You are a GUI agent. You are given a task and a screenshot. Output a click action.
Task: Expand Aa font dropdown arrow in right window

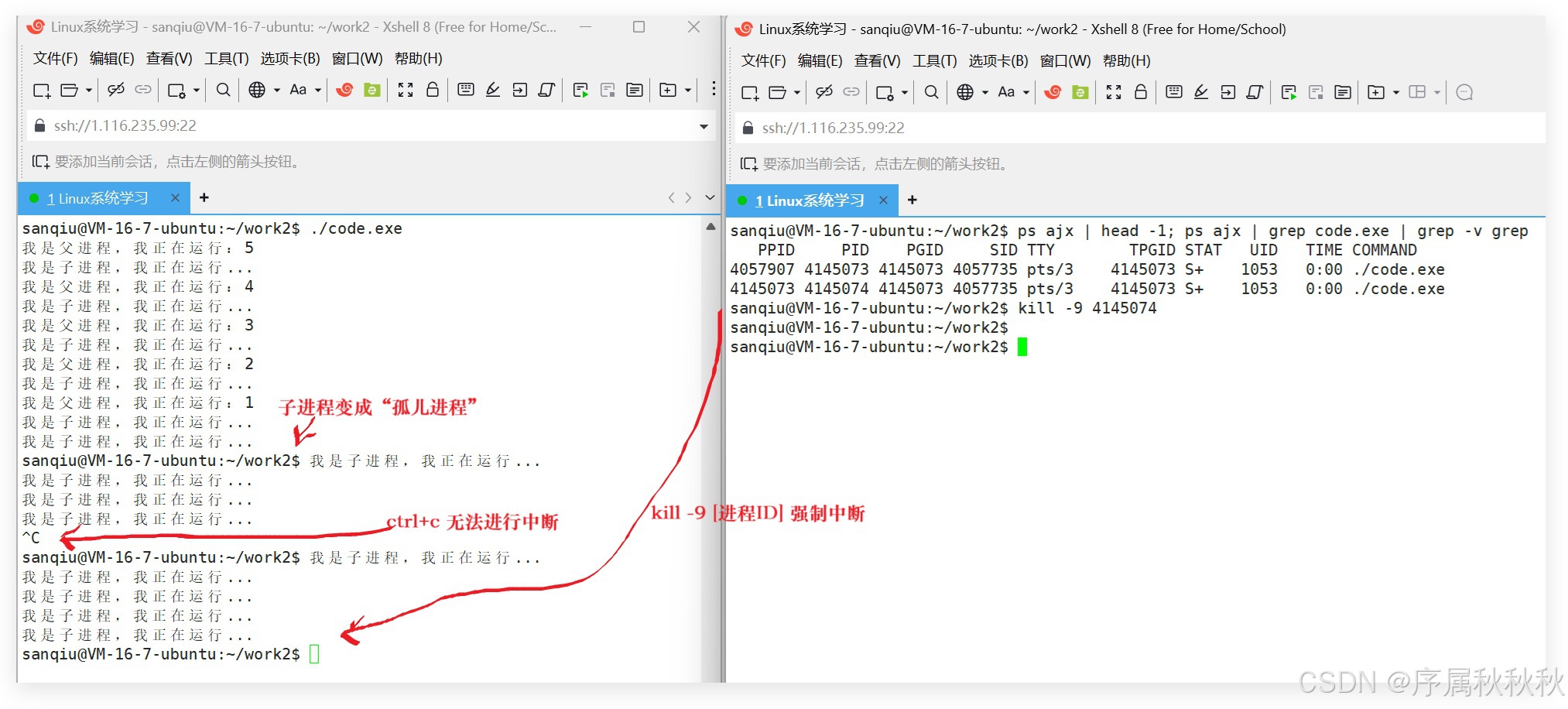tap(1026, 93)
